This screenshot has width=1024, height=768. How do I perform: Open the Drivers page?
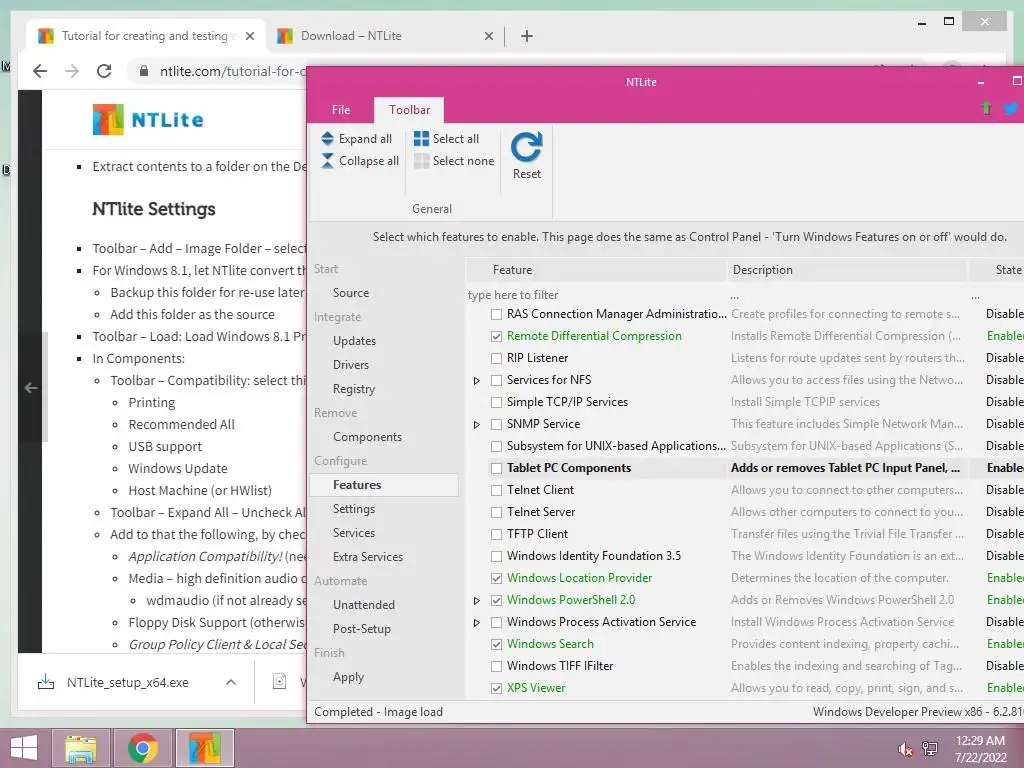(x=351, y=364)
